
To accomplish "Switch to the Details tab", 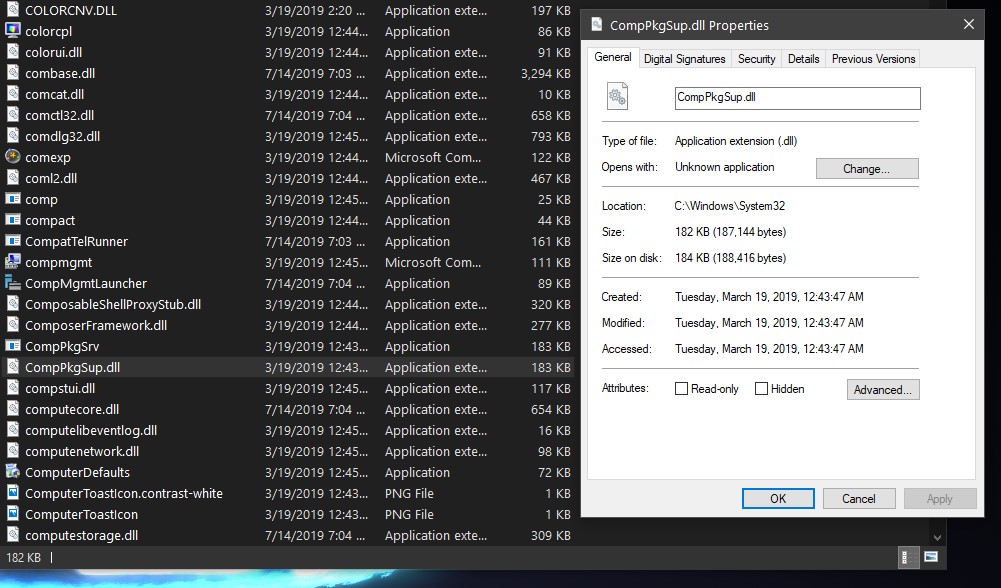I will [x=803, y=59].
